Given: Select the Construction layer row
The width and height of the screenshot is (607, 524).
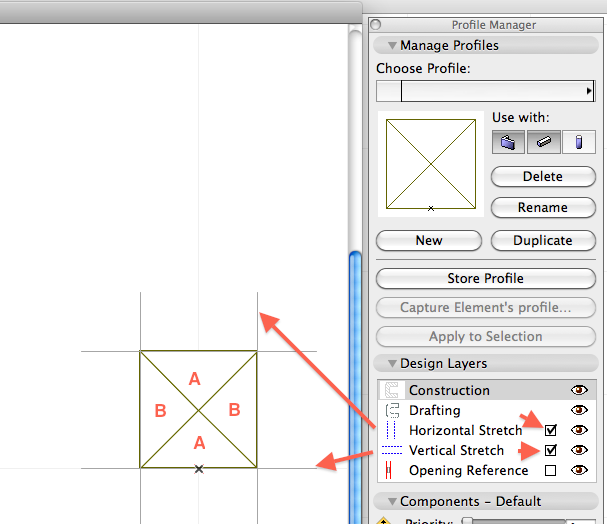Looking at the screenshot, I should pos(487,390).
